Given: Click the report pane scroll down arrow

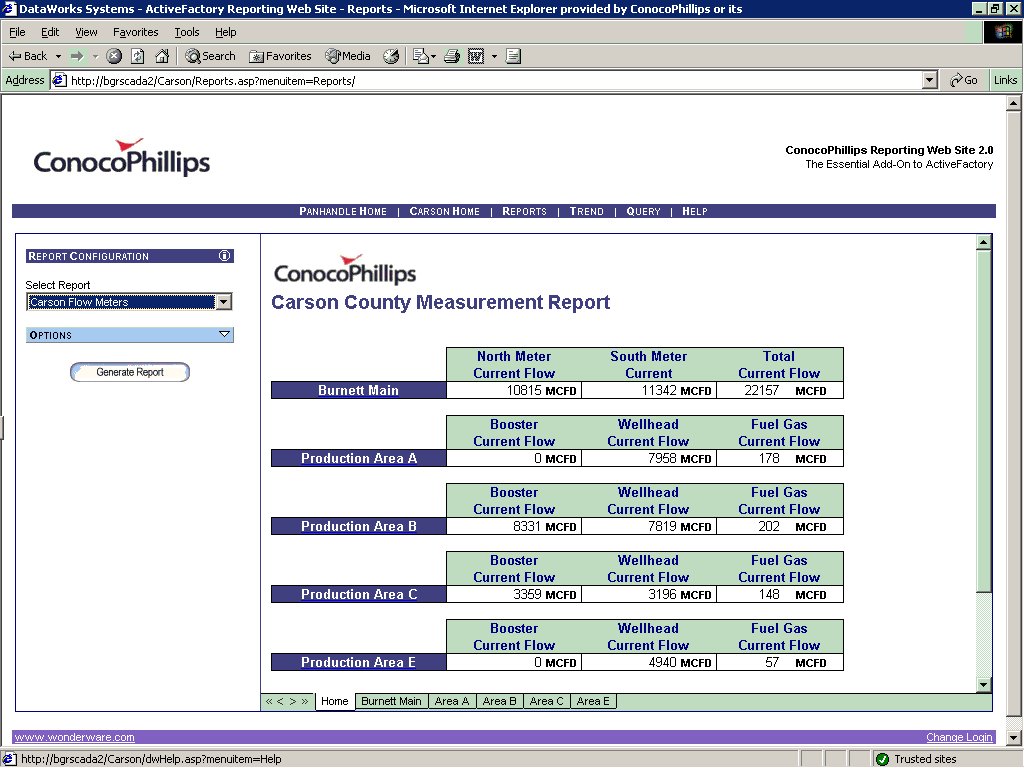Looking at the screenshot, I should (x=983, y=684).
